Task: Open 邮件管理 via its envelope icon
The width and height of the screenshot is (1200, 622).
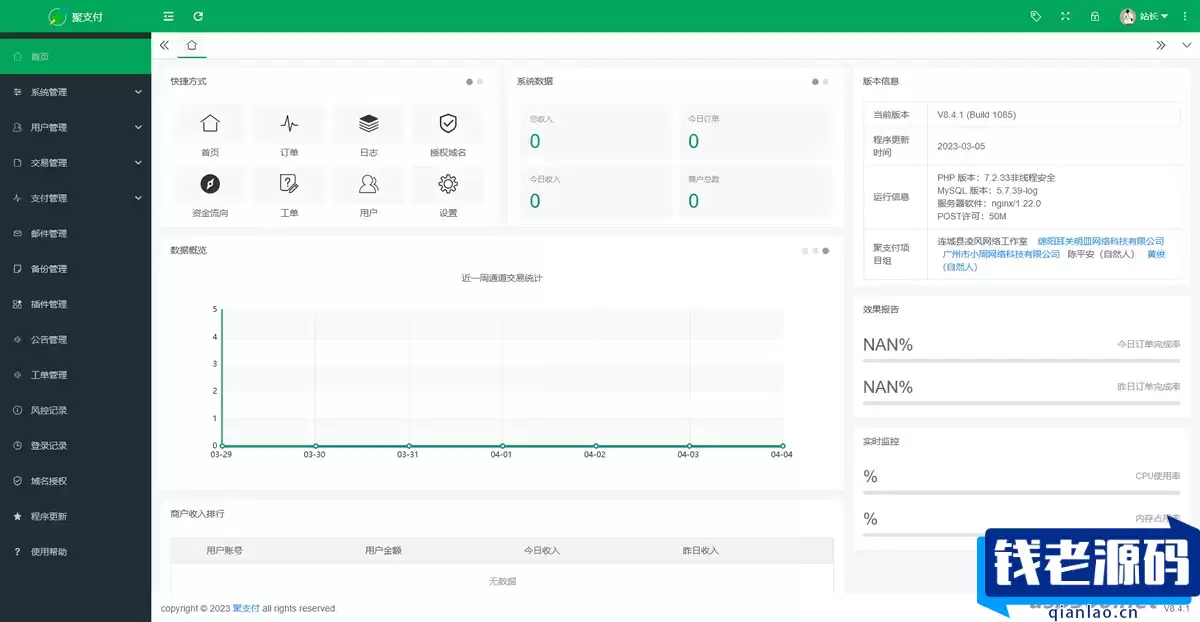Action: pos(17,234)
